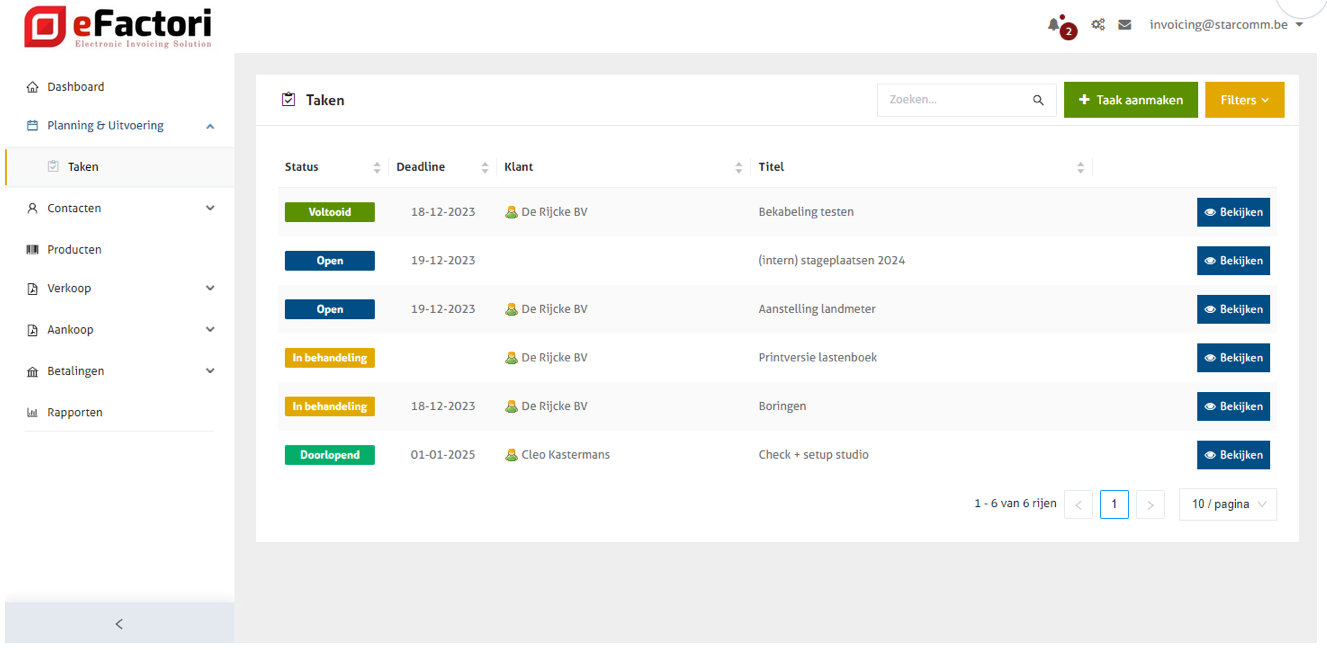Viewport: 1327px width, 650px height.
Task: Click the Taak aanmaken button
Action: pos(1130,100)
